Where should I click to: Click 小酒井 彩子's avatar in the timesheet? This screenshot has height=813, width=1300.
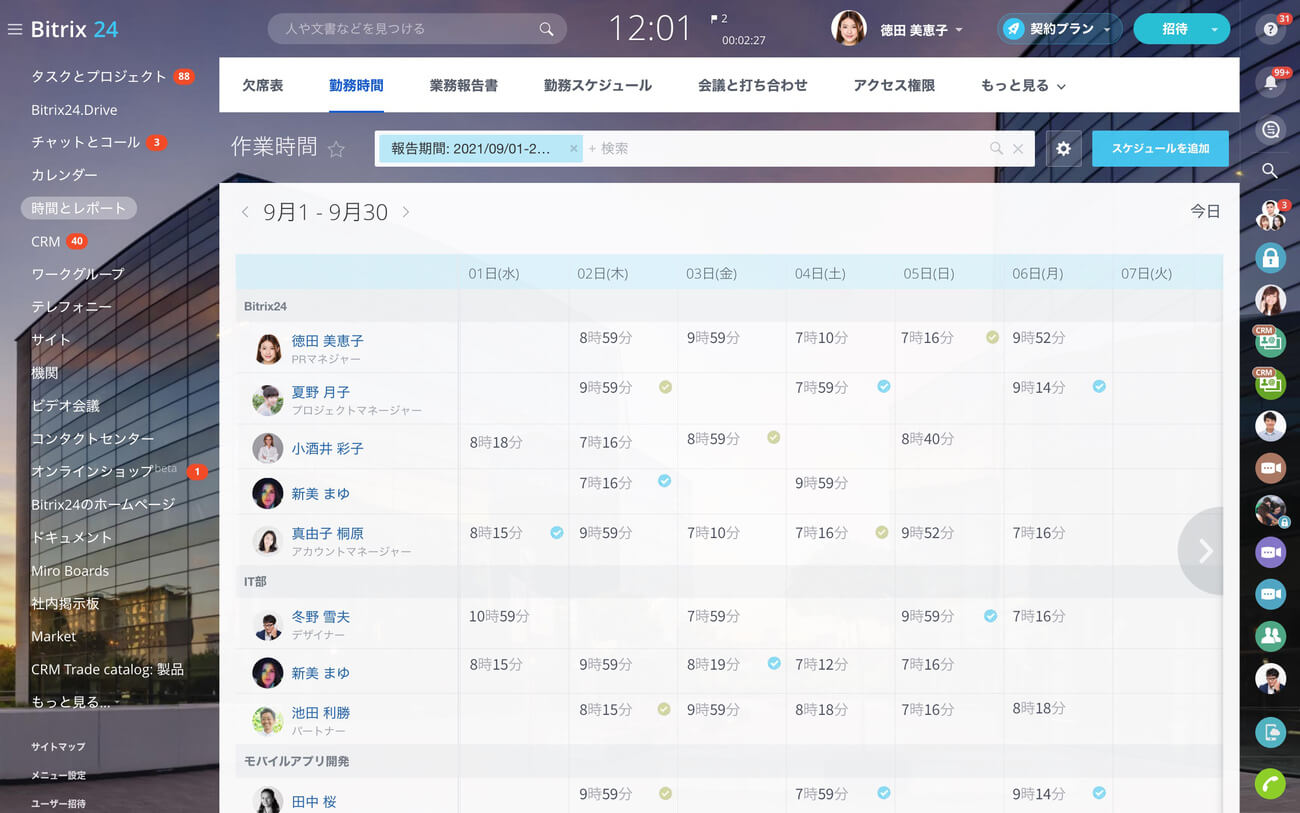(268, 448)
